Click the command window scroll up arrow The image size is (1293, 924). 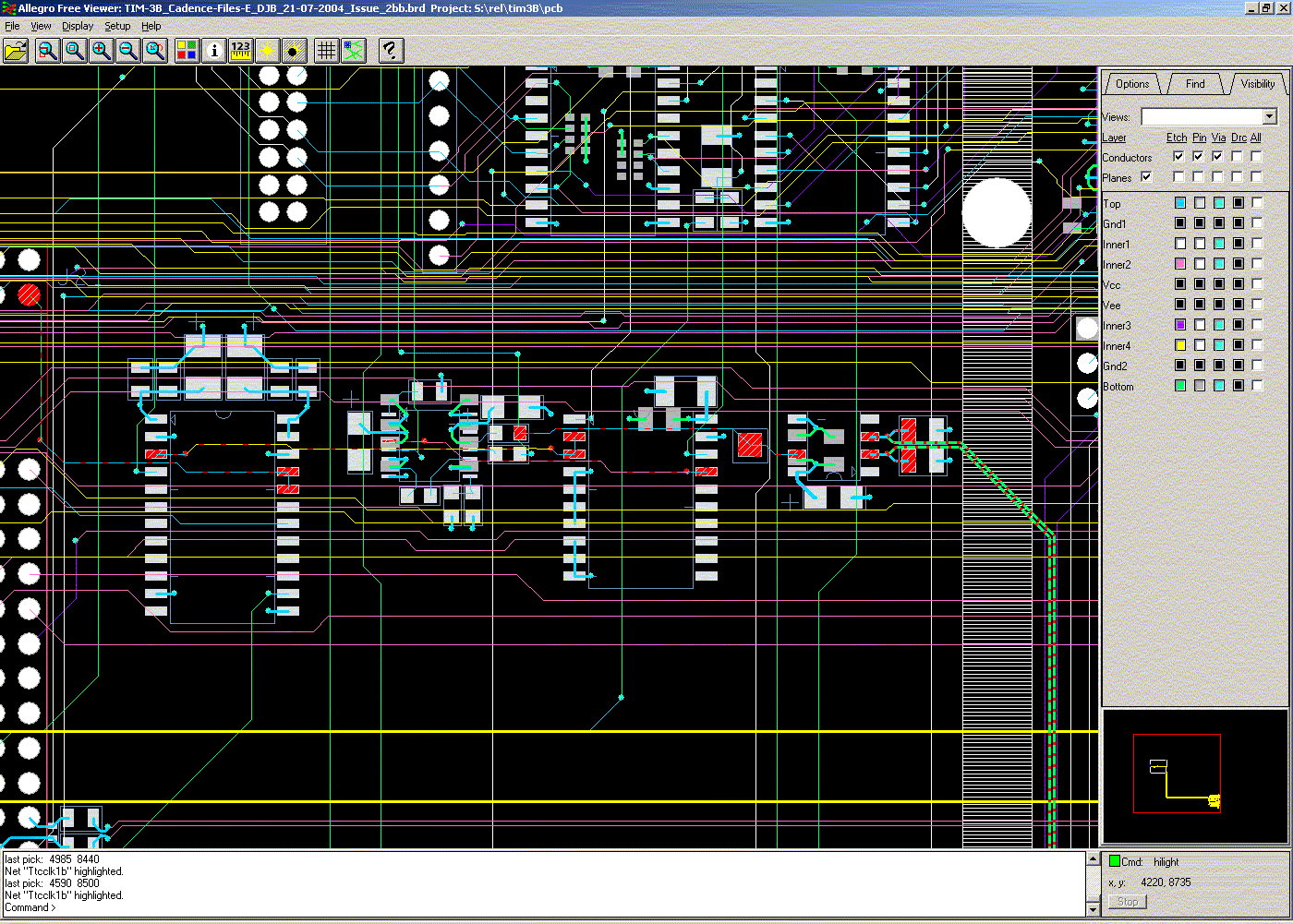click(1093, 859)
